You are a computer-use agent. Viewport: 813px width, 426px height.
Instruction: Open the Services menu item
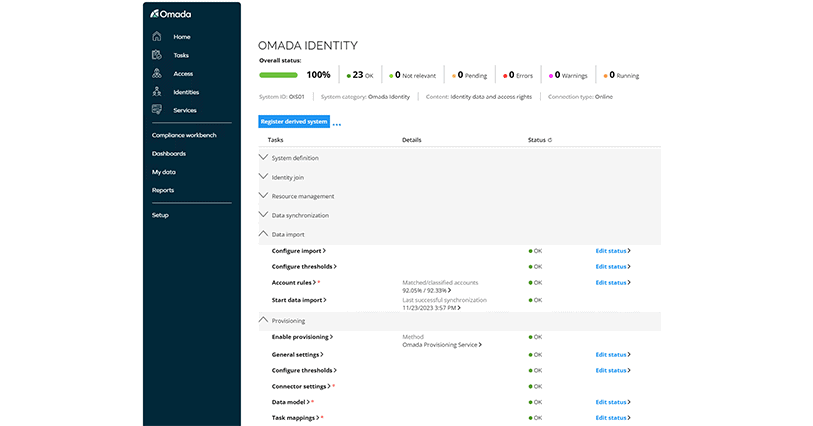click(185, 110)
